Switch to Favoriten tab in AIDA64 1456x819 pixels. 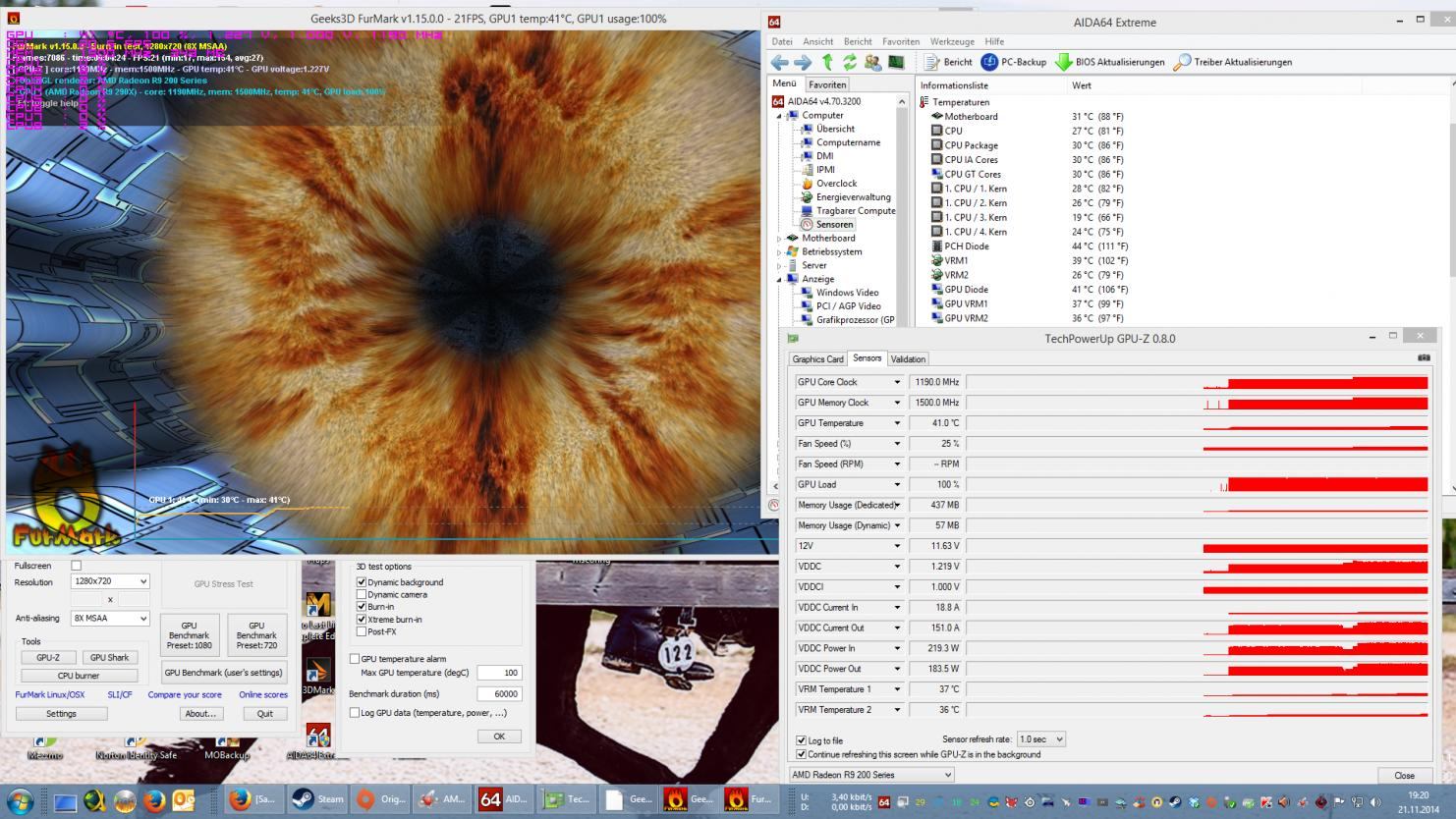click(x=827, y=84)
